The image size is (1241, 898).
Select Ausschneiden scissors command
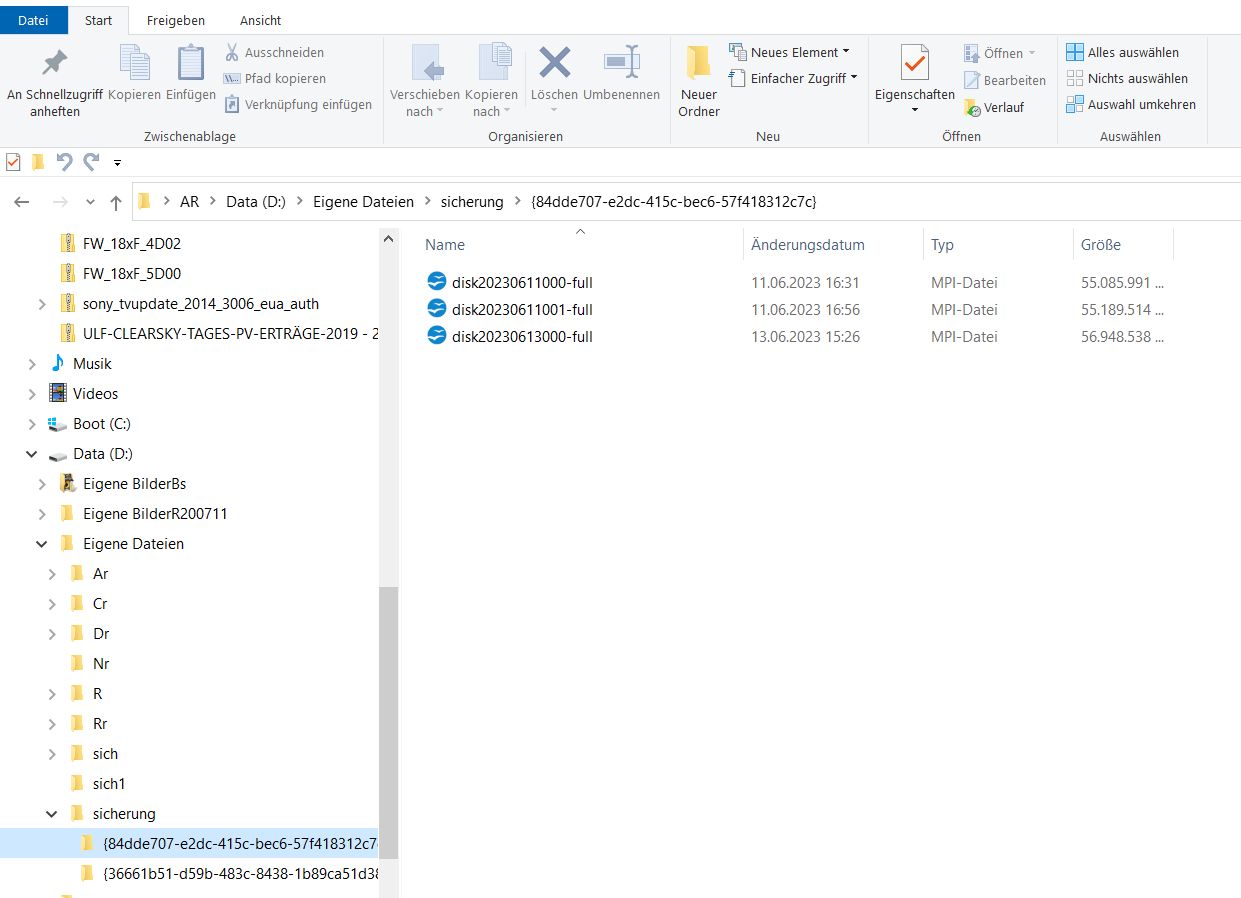[x=273, y=52]
